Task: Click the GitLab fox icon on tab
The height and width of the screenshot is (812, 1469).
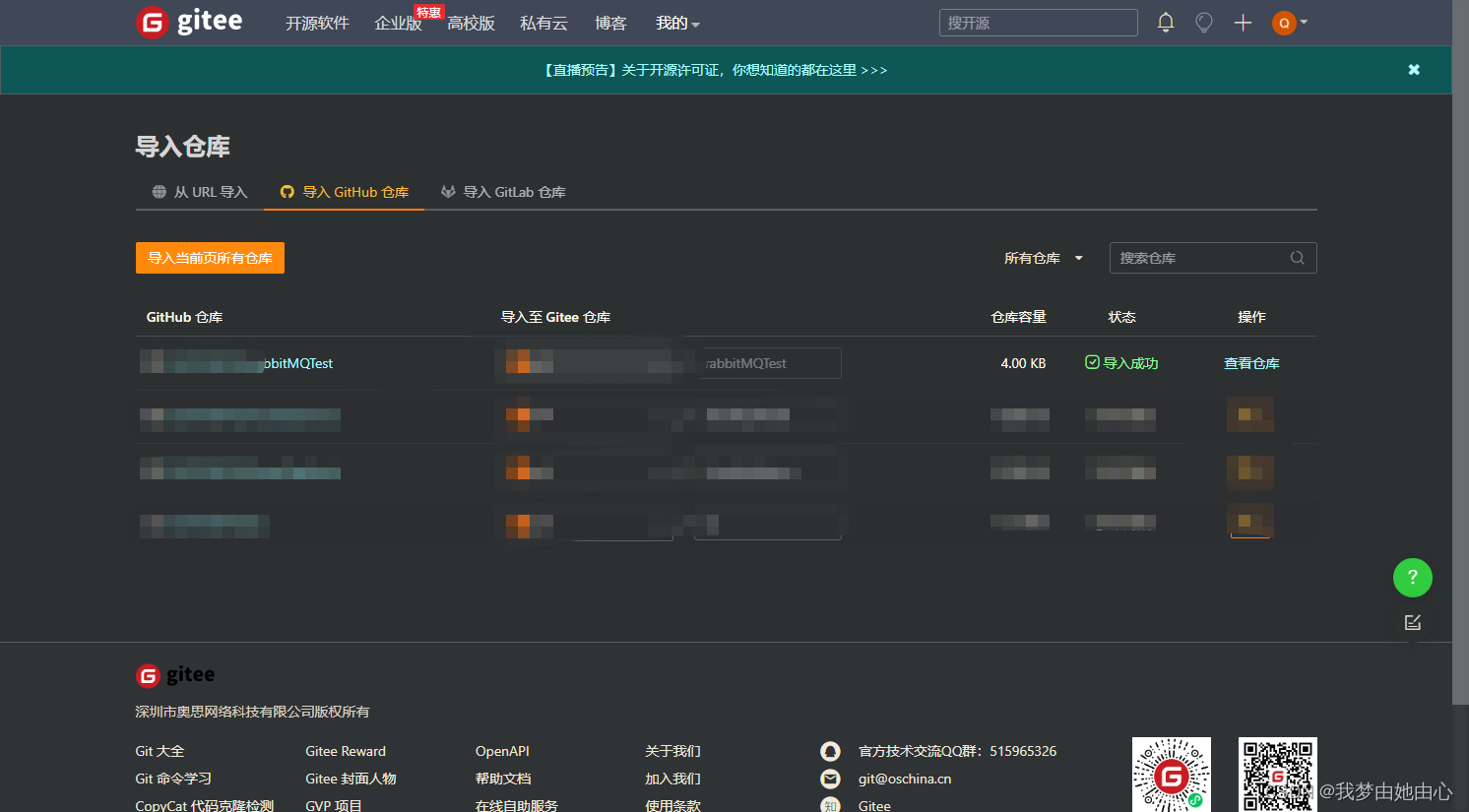Action: point(448,192)
